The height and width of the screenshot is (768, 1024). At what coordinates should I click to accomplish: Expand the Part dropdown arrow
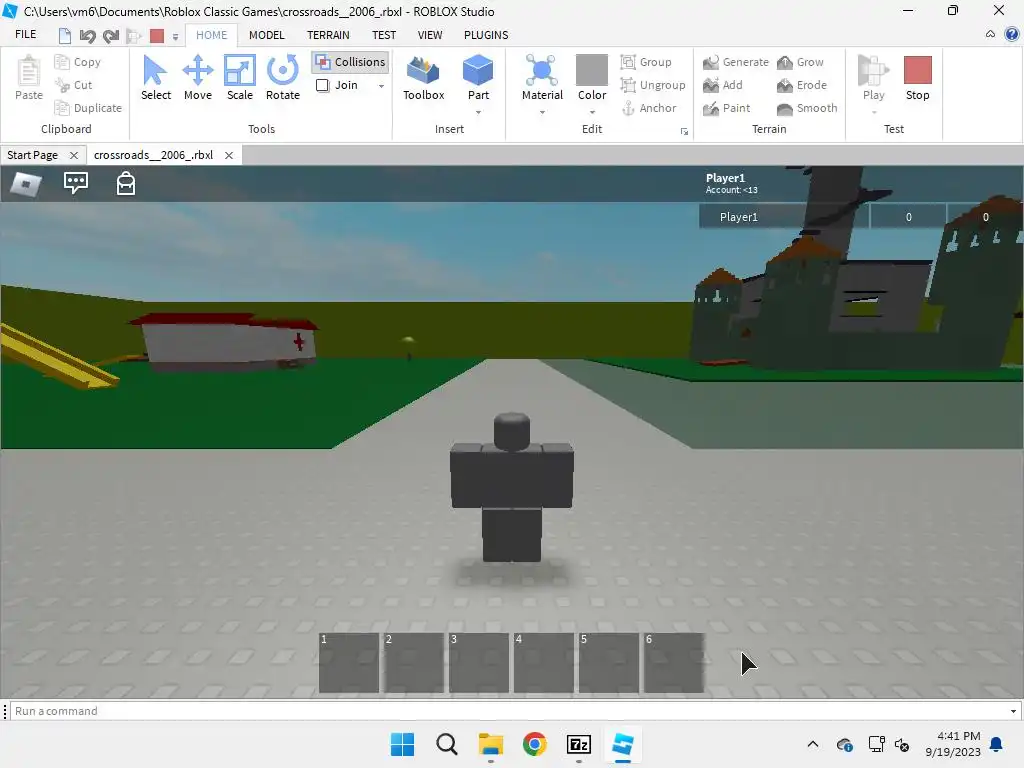(x=478, y=112)
